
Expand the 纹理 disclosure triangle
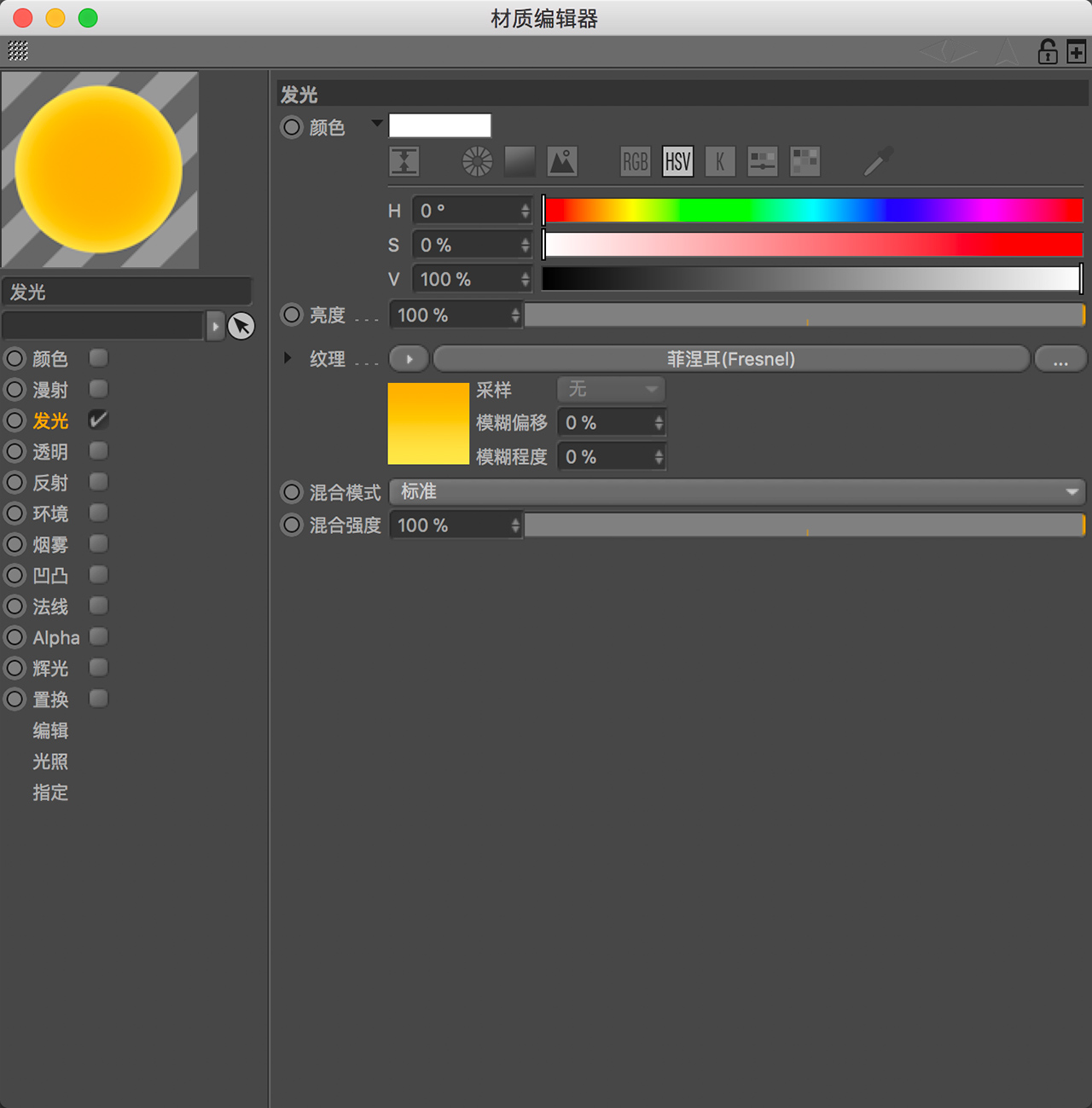[x=288, y=358]
